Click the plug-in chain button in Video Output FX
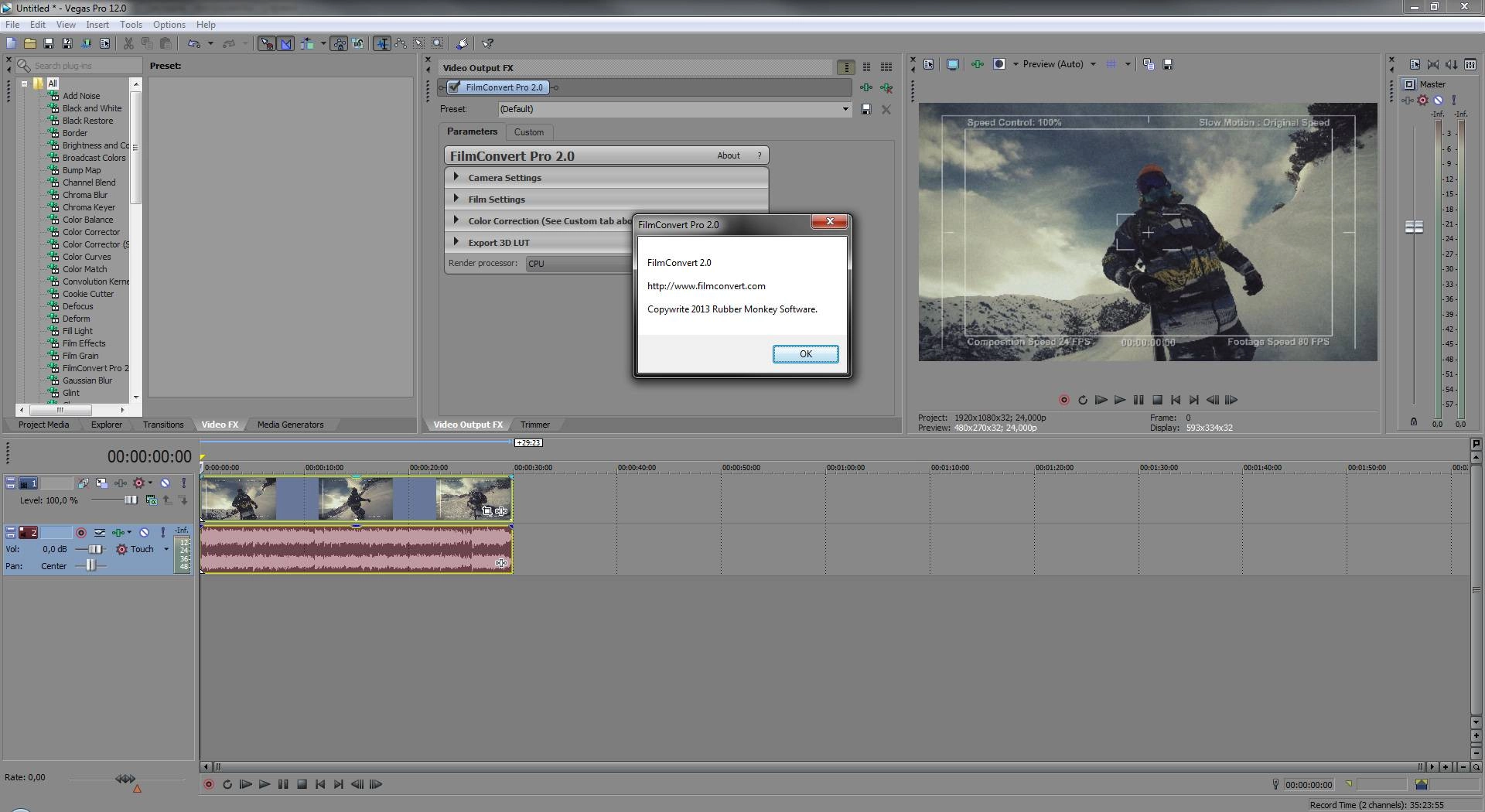Screen dimensions: 1485x812 866,87
